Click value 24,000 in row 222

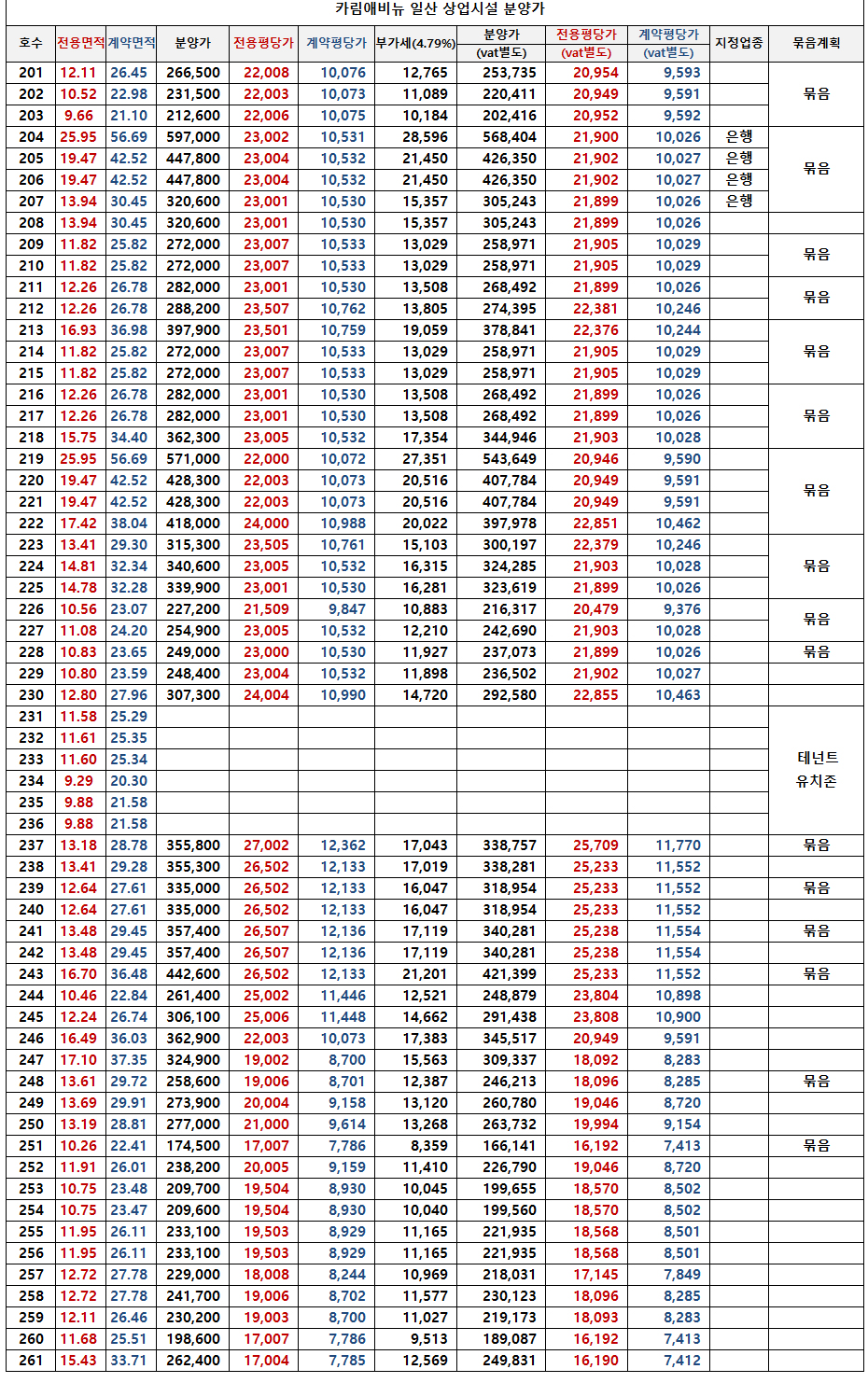click(266, 524)
